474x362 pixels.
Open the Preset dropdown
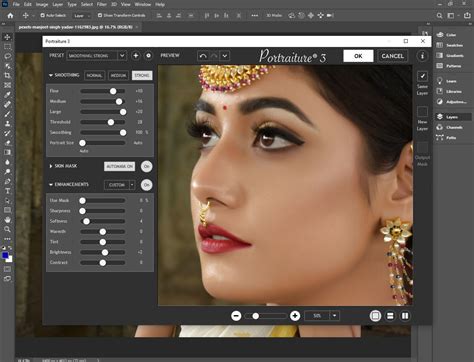pyautogui.click(x=122, y=56)
